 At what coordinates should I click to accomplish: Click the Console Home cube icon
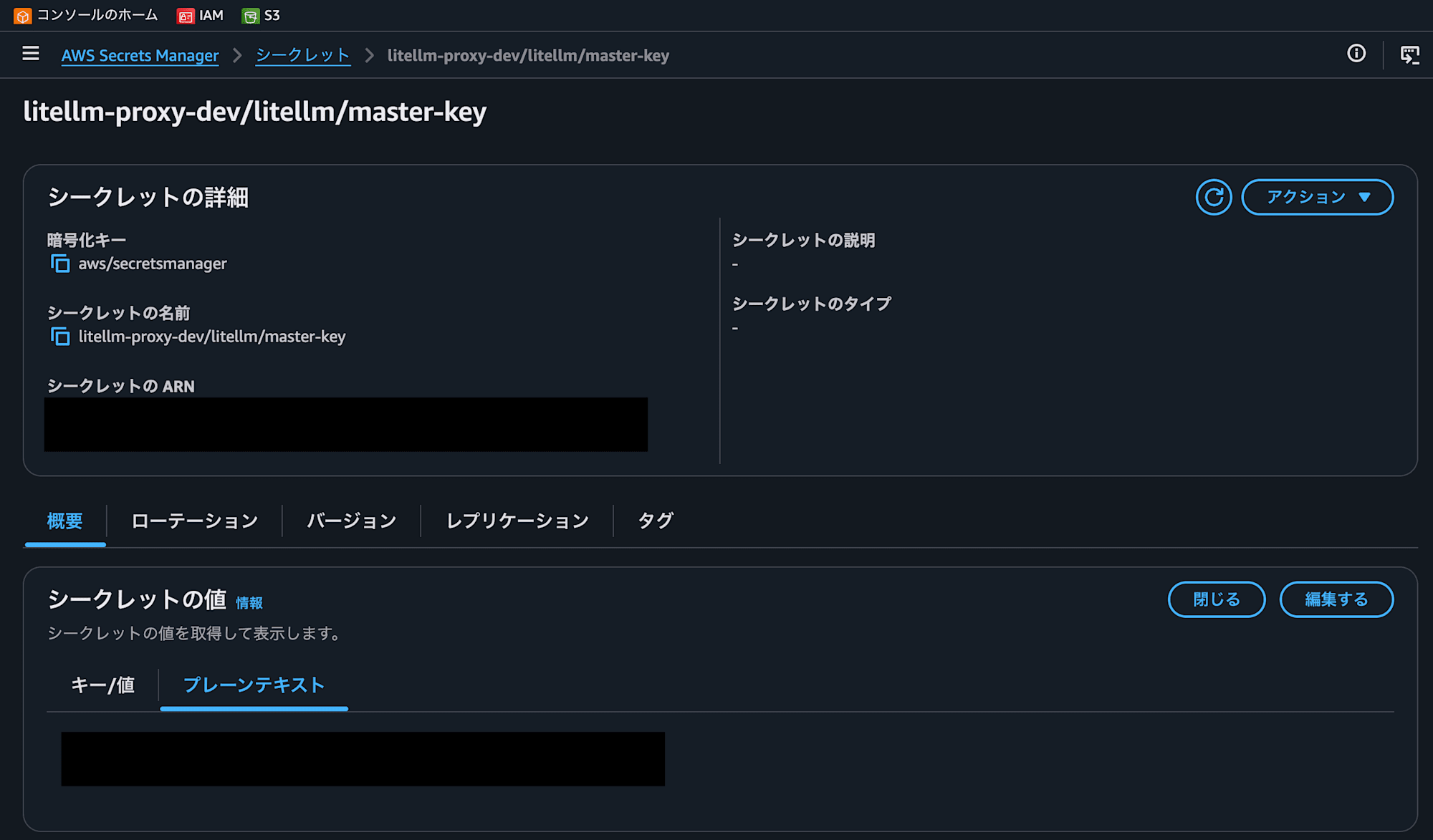tap(23, 16)
